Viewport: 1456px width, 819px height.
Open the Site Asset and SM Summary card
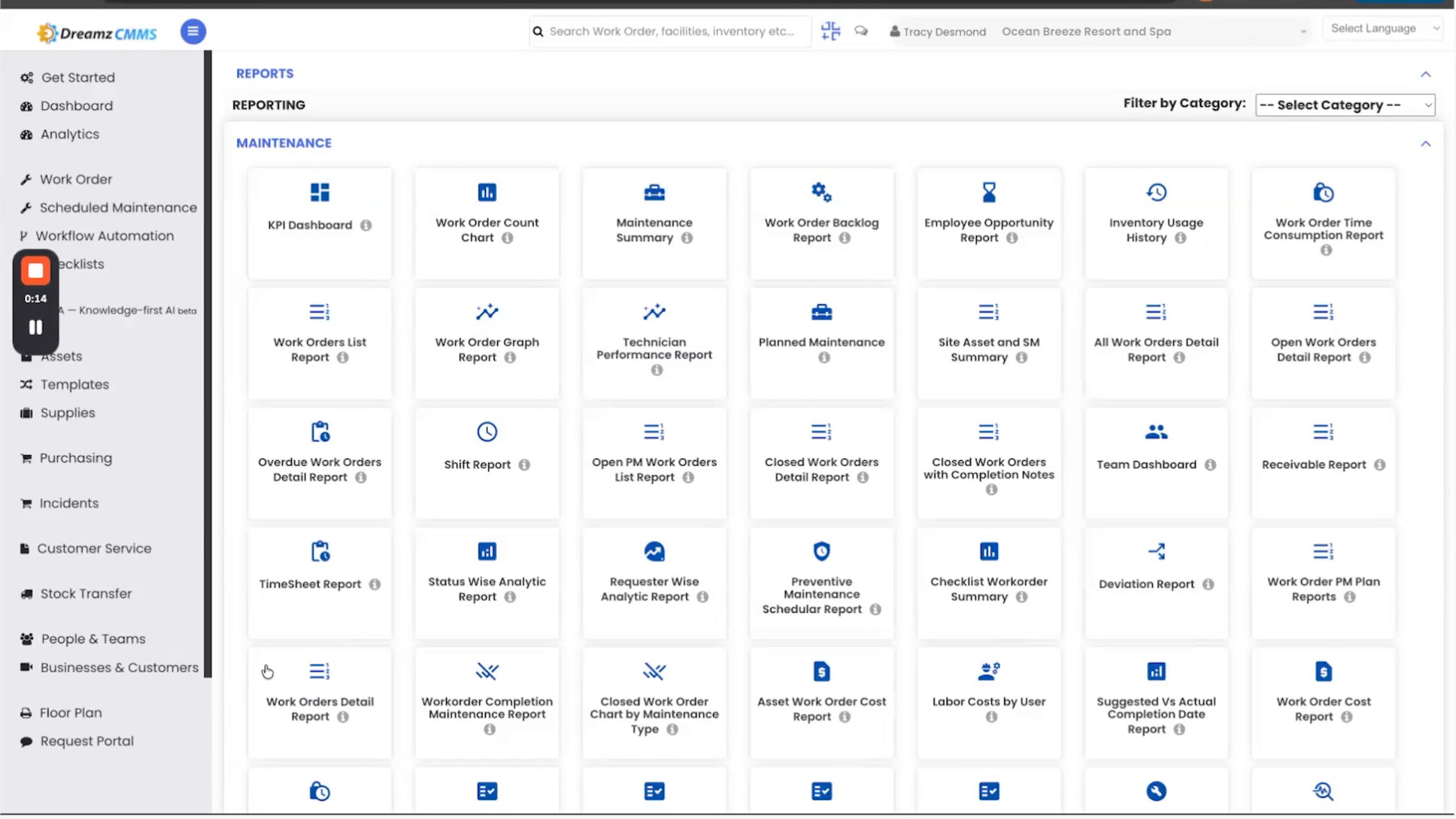[x=989, y=343]
